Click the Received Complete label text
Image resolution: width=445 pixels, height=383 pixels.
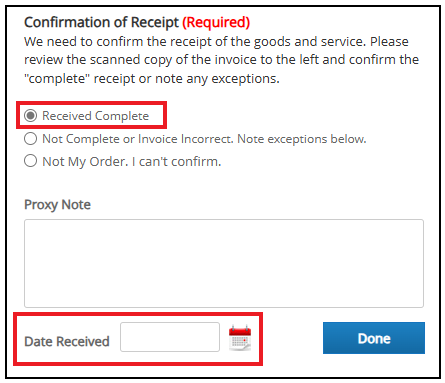click(x=95, y=116)
